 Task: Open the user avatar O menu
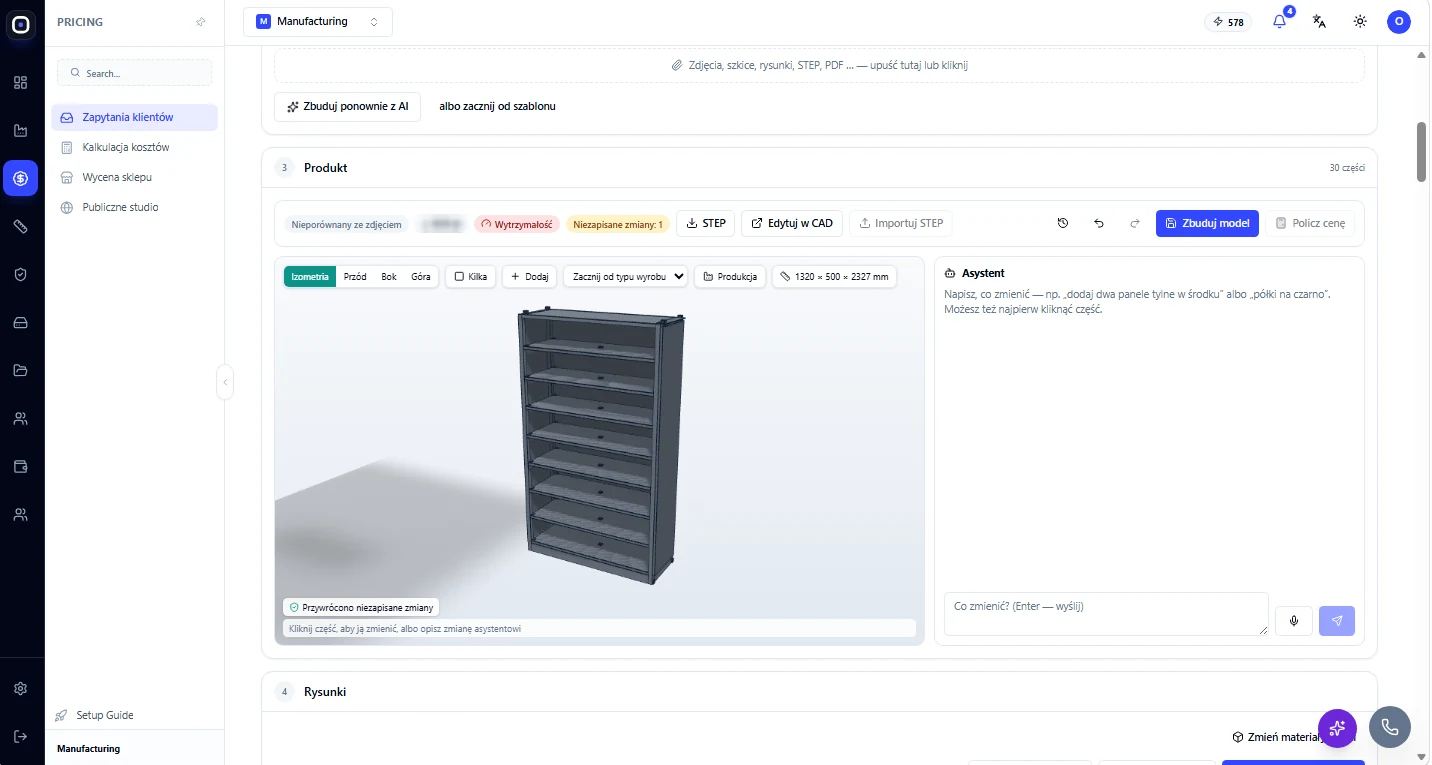[x=1399, y=21]
